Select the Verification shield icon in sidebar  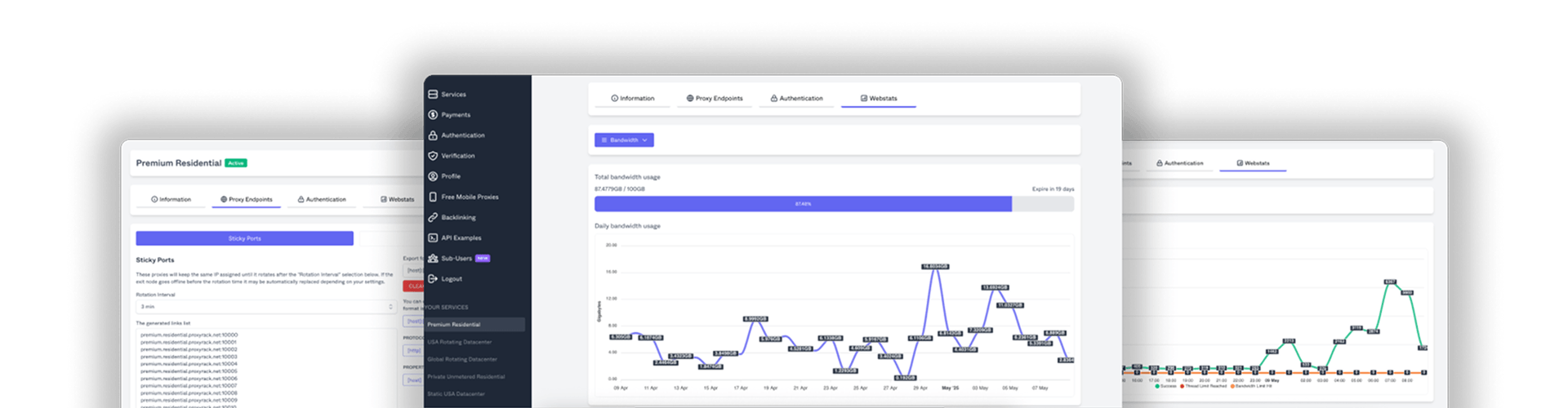433,156
